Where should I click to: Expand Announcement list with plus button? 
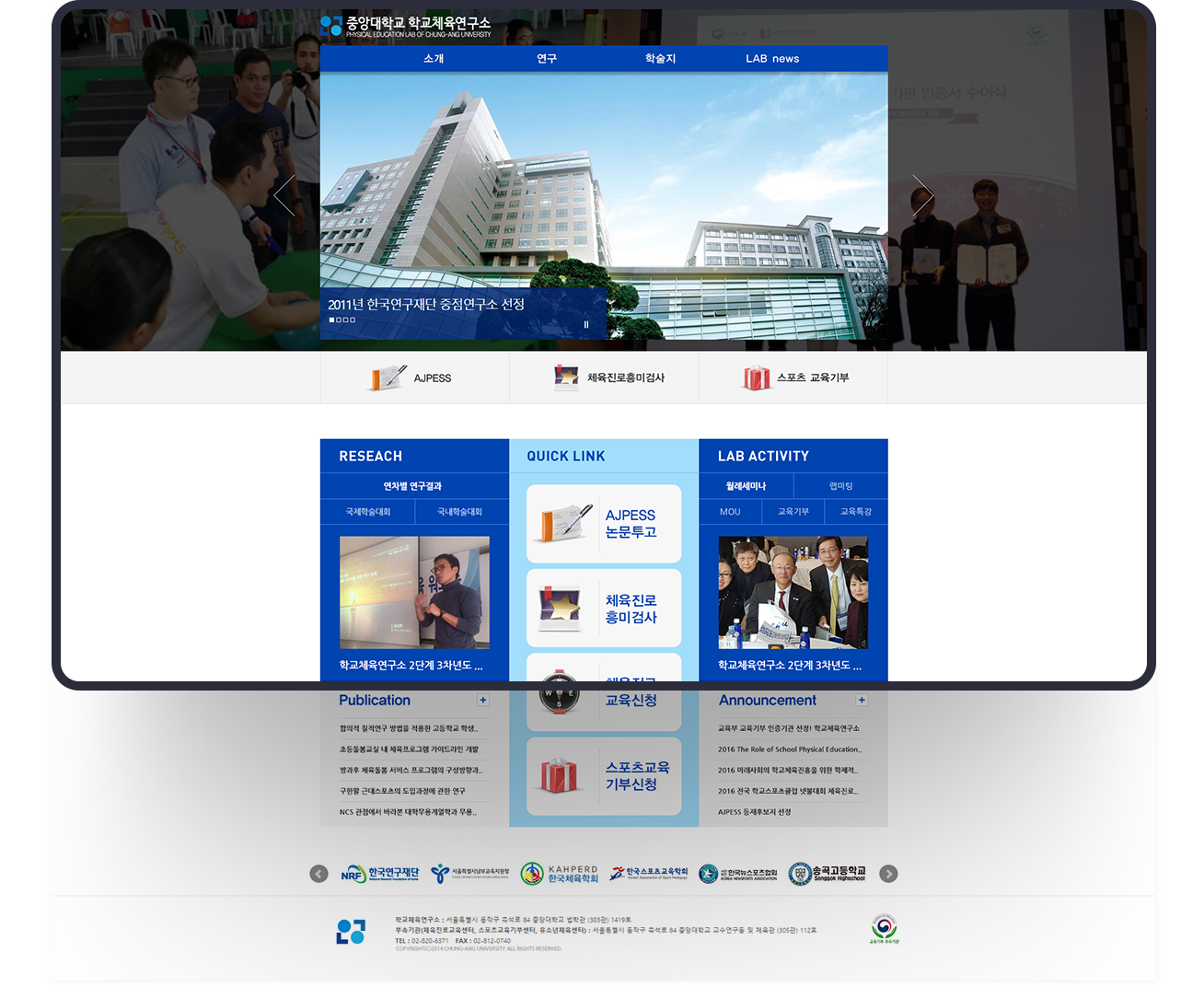tap(862, 701)
